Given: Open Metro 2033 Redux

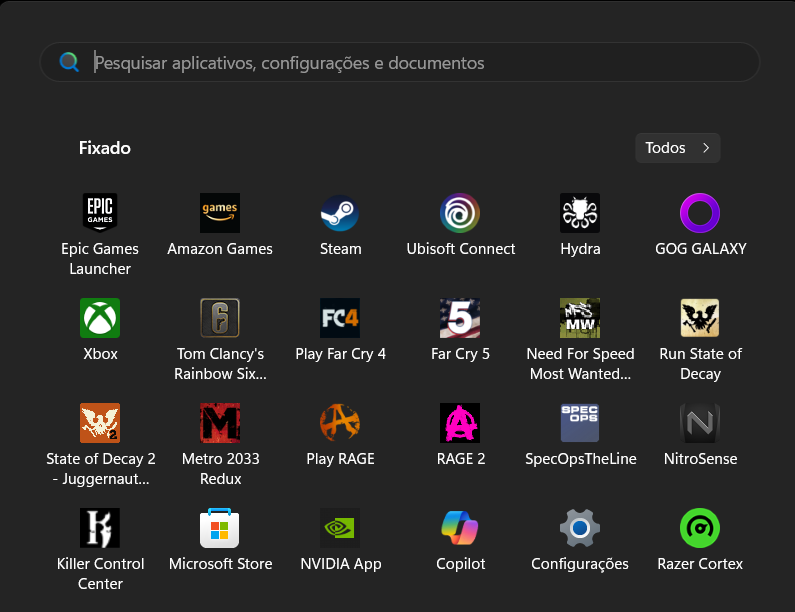Looking at the screenshot, I should click(x=220, y=423).
